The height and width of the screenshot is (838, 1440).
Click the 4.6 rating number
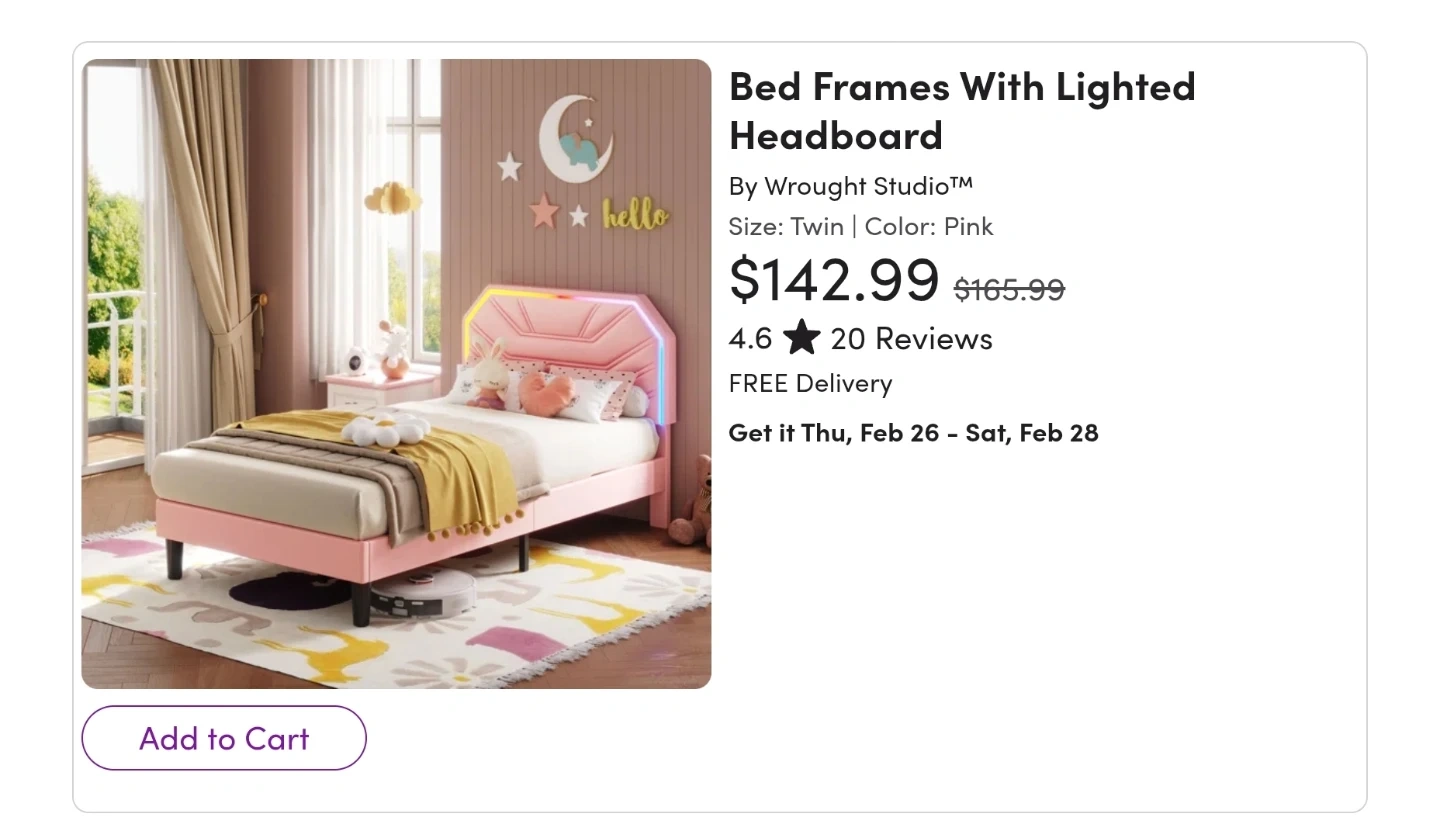[750, 339]
